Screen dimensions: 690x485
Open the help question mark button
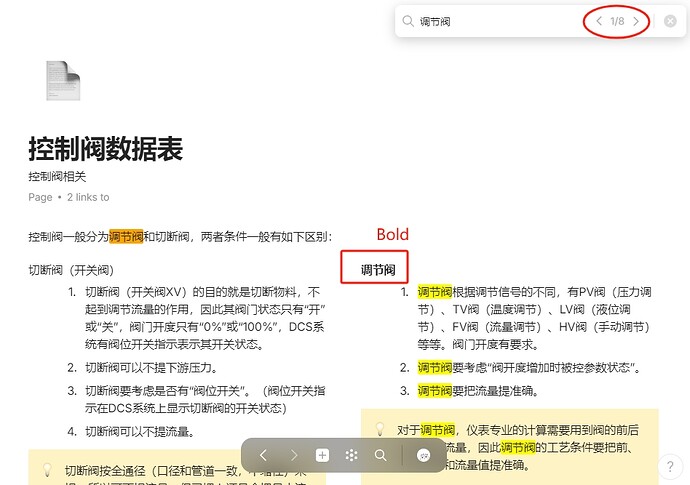tap(670, 466)
